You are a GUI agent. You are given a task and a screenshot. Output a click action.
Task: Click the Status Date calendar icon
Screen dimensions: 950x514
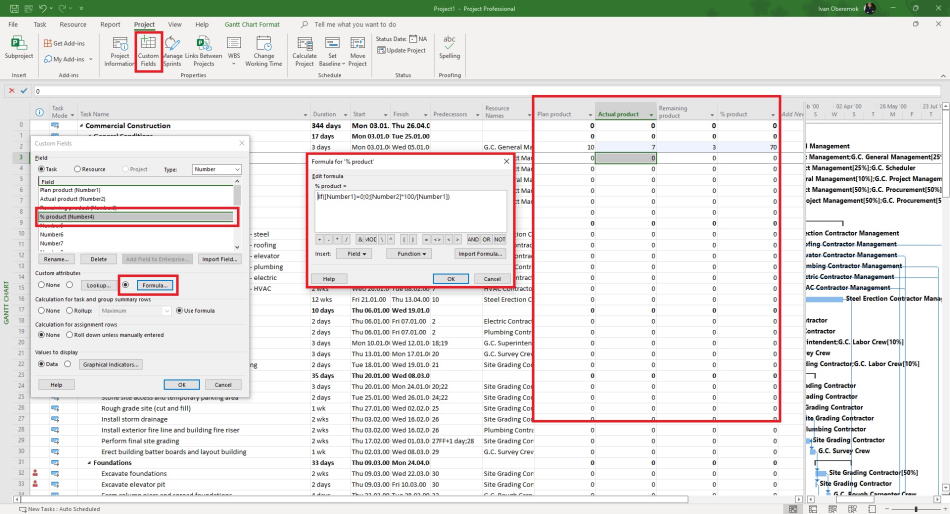(x=413, y=39)
